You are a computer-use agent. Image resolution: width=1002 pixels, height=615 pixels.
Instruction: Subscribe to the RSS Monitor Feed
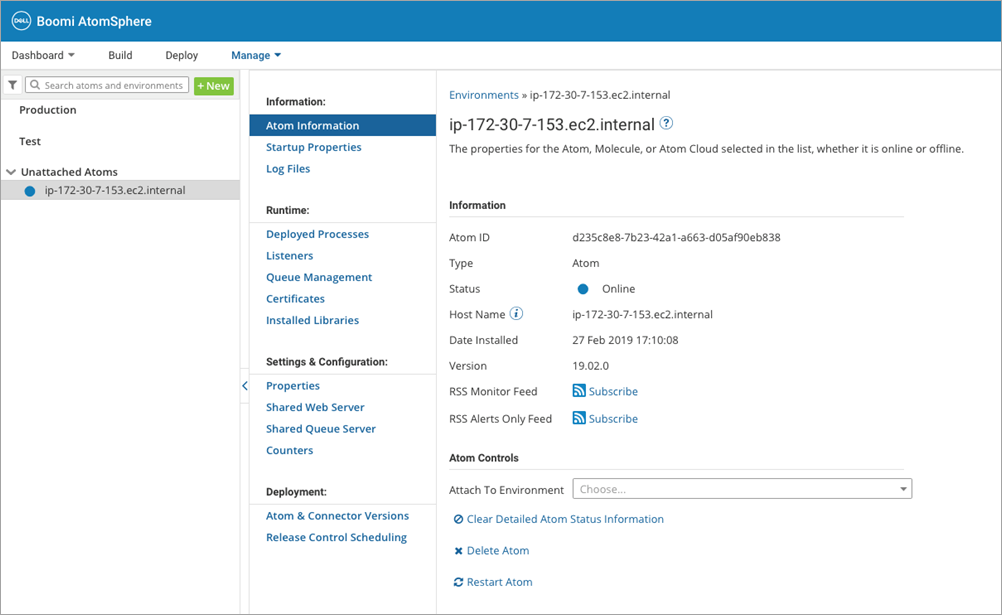pyautogui.click(x=613, y=391)
